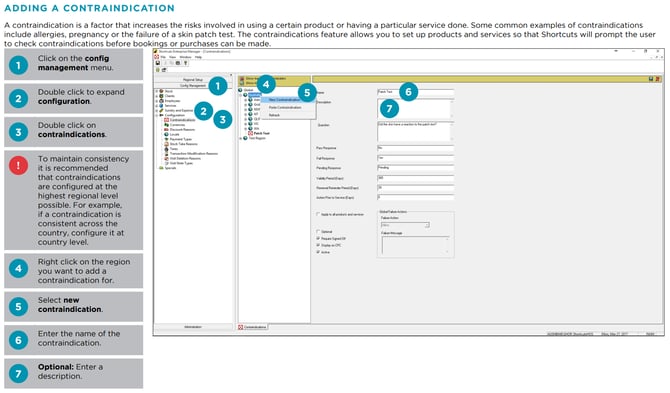The width and height of the screenshot is (670, 393).
Task: Select Refresh in the context menu
Action: pos(274,115)
